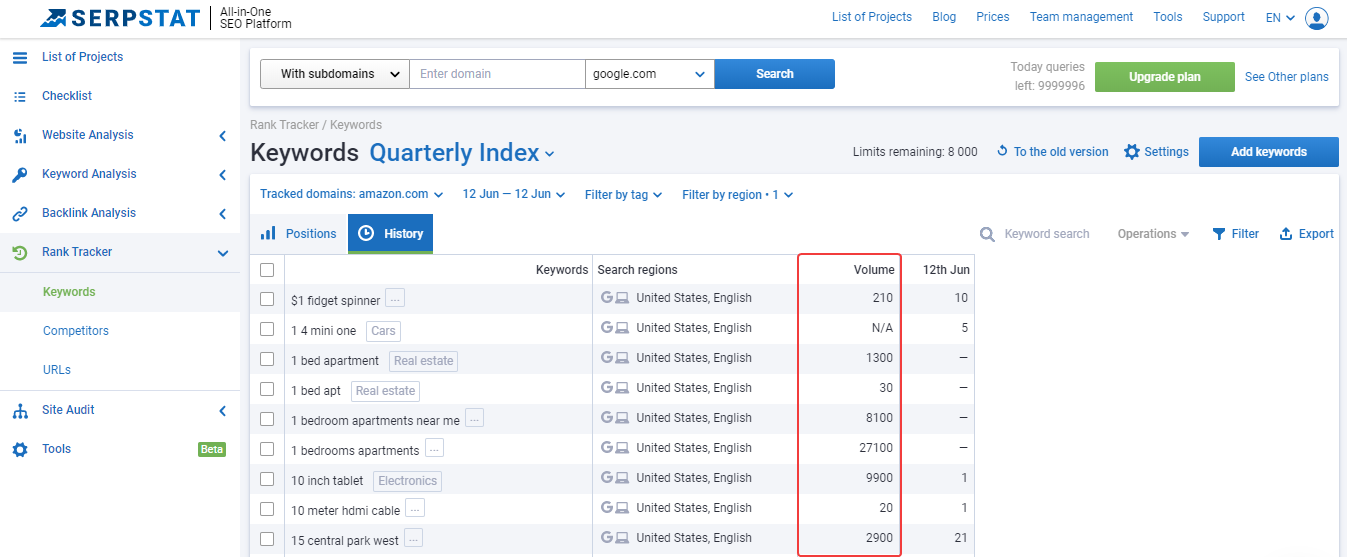Click the List of Projects hamburger icon in sidebar
The height and width of the screenshot is (557, 1347).
click(x=20, y=57)
